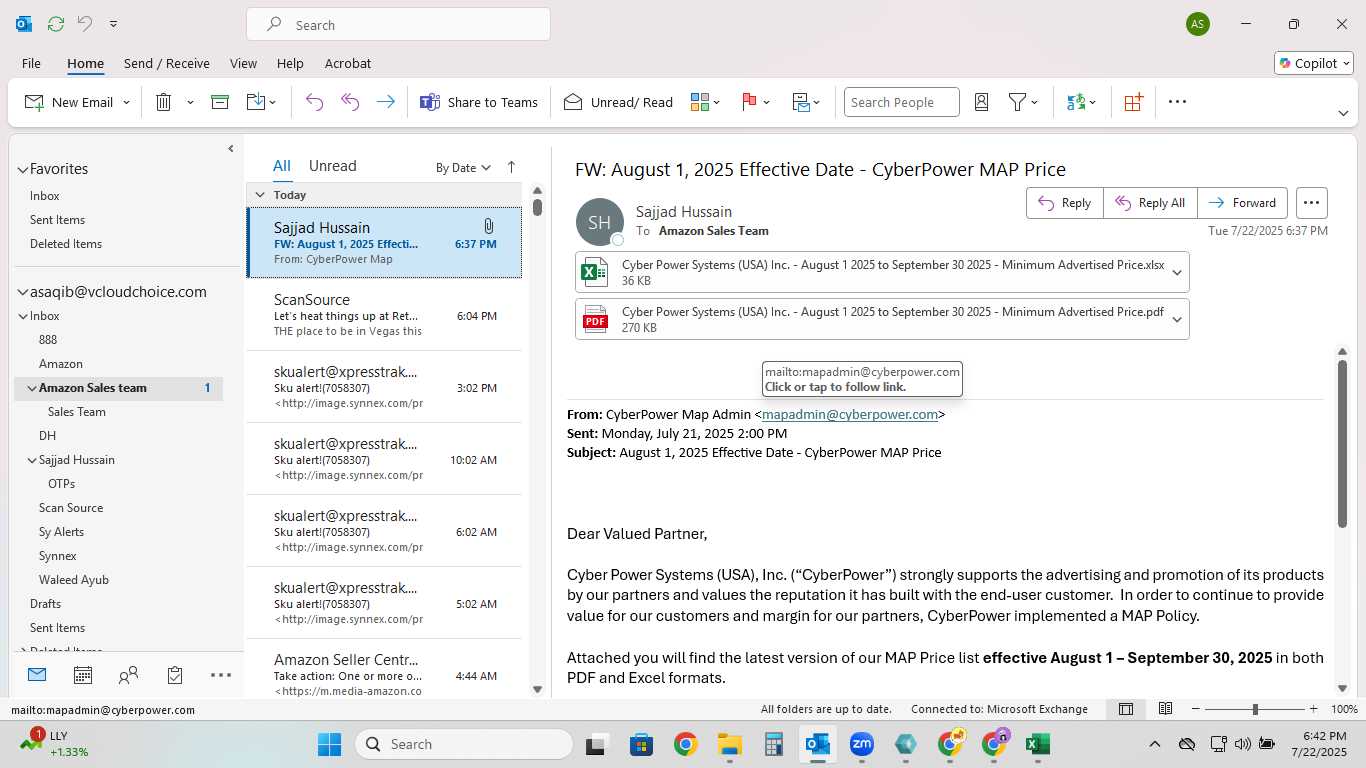Click the top Search box
The image size is (1366, 768).
tap(398, 25)
